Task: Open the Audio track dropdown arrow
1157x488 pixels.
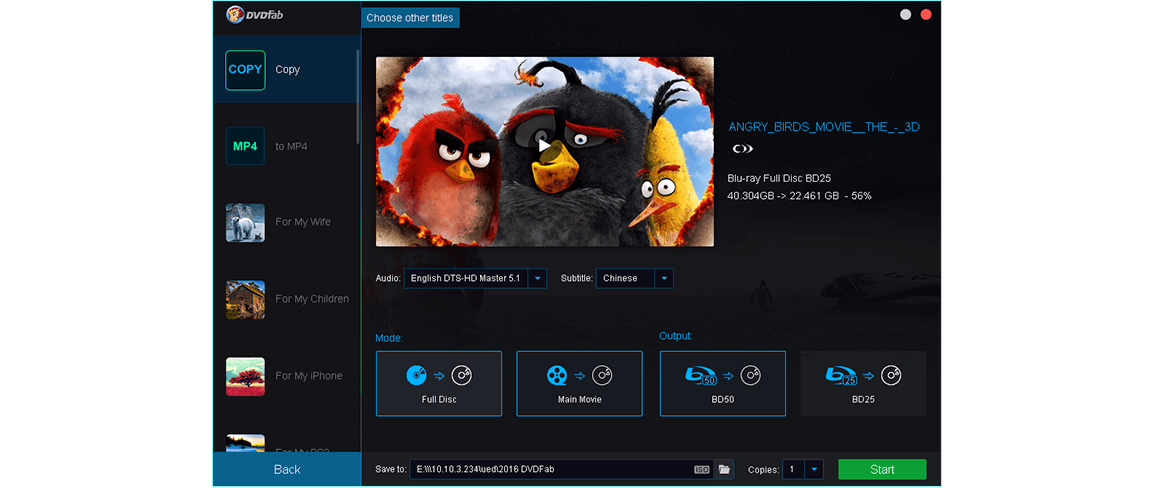Action: tap(538, 278)
